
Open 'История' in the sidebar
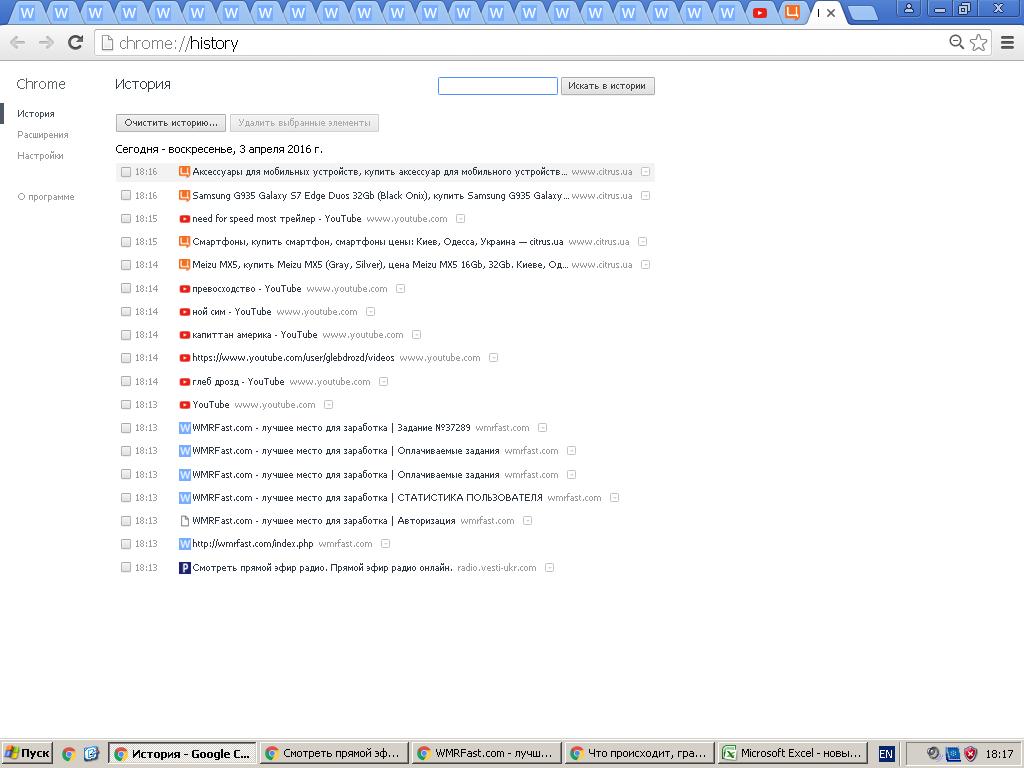[x=36, y=114]
